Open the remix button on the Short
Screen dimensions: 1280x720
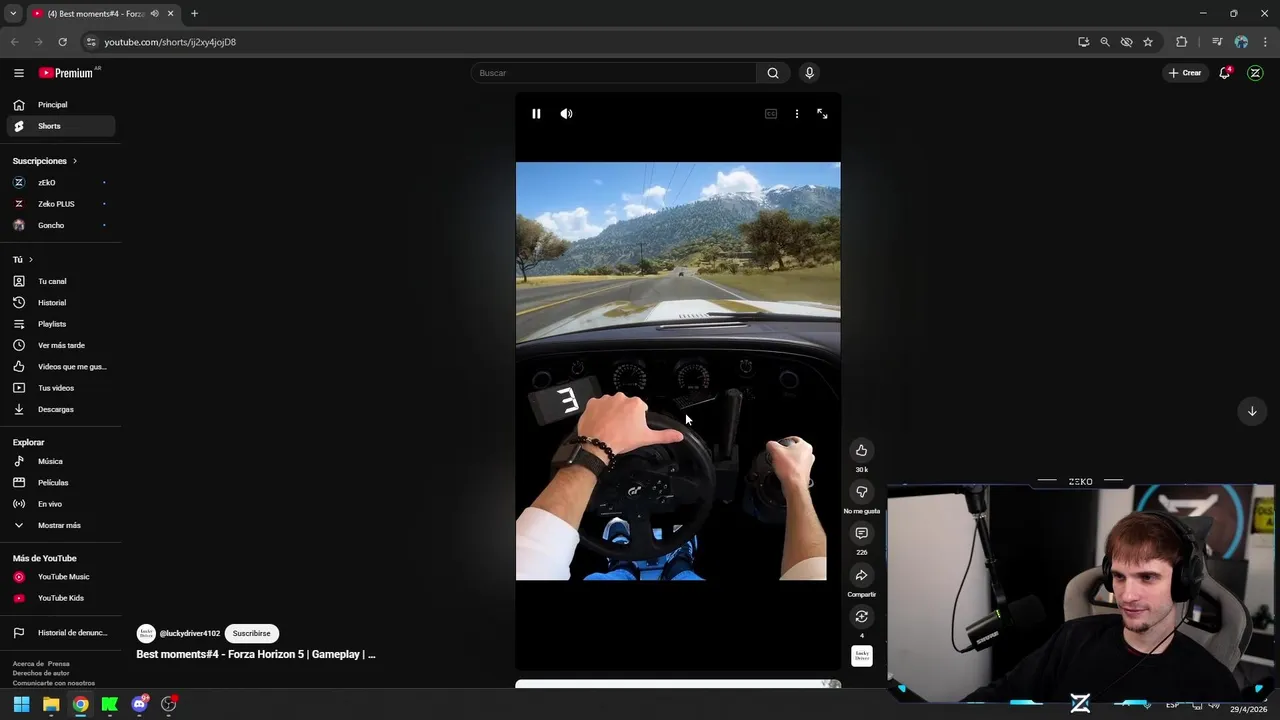pyautogui.click(x=861, y=616)
